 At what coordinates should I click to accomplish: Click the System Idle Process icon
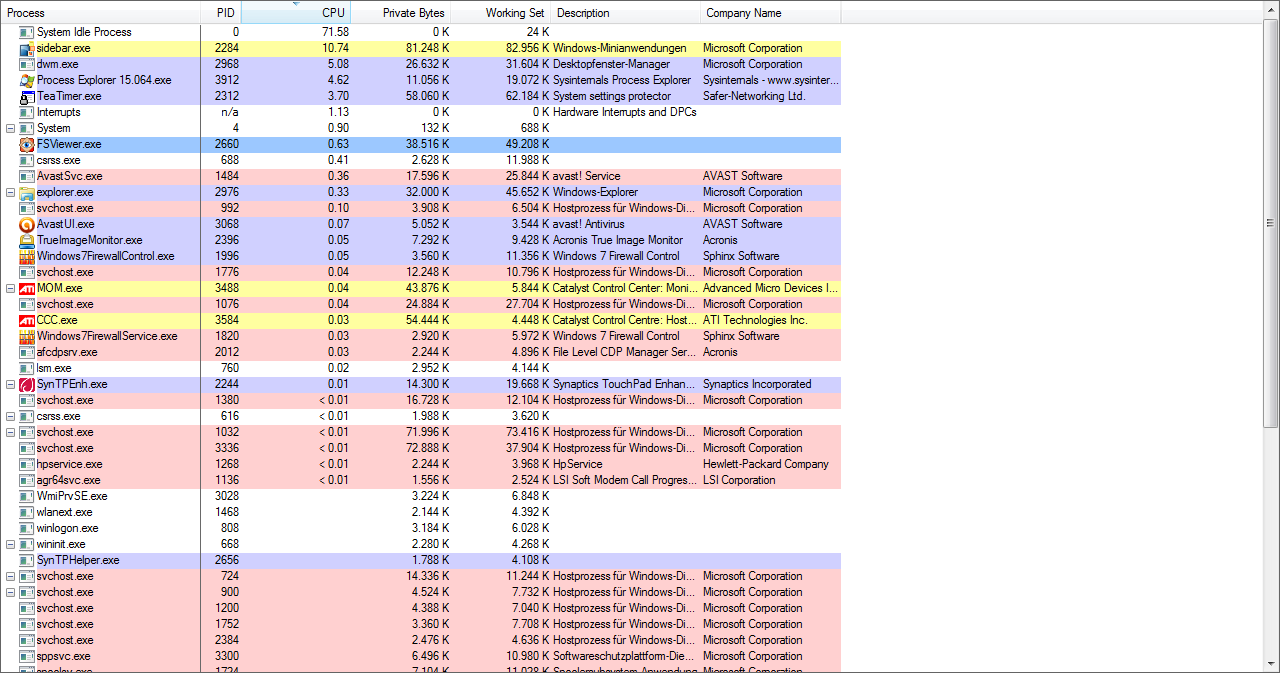(27, 32)
